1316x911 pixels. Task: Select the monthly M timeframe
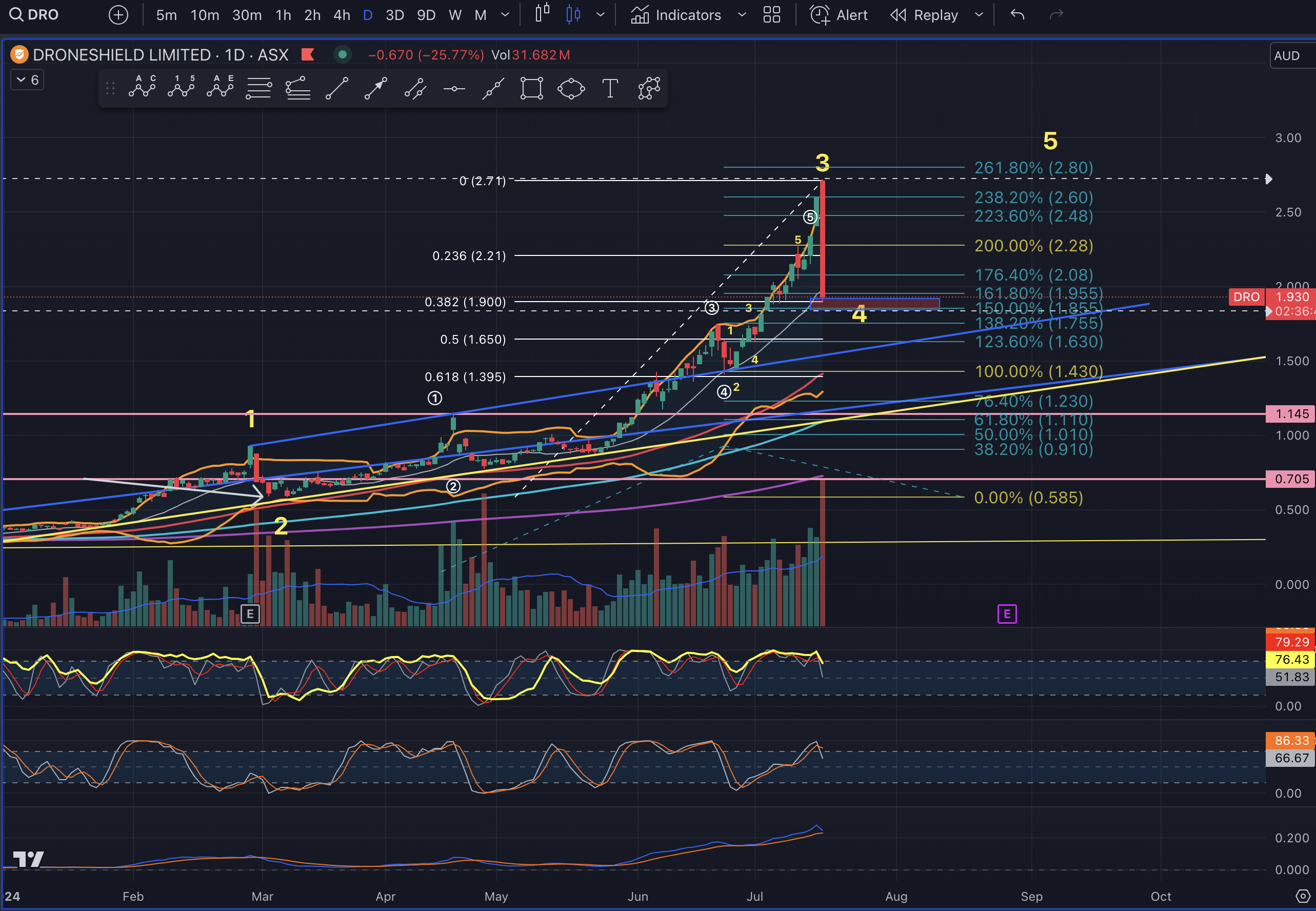tap(481, 15)
